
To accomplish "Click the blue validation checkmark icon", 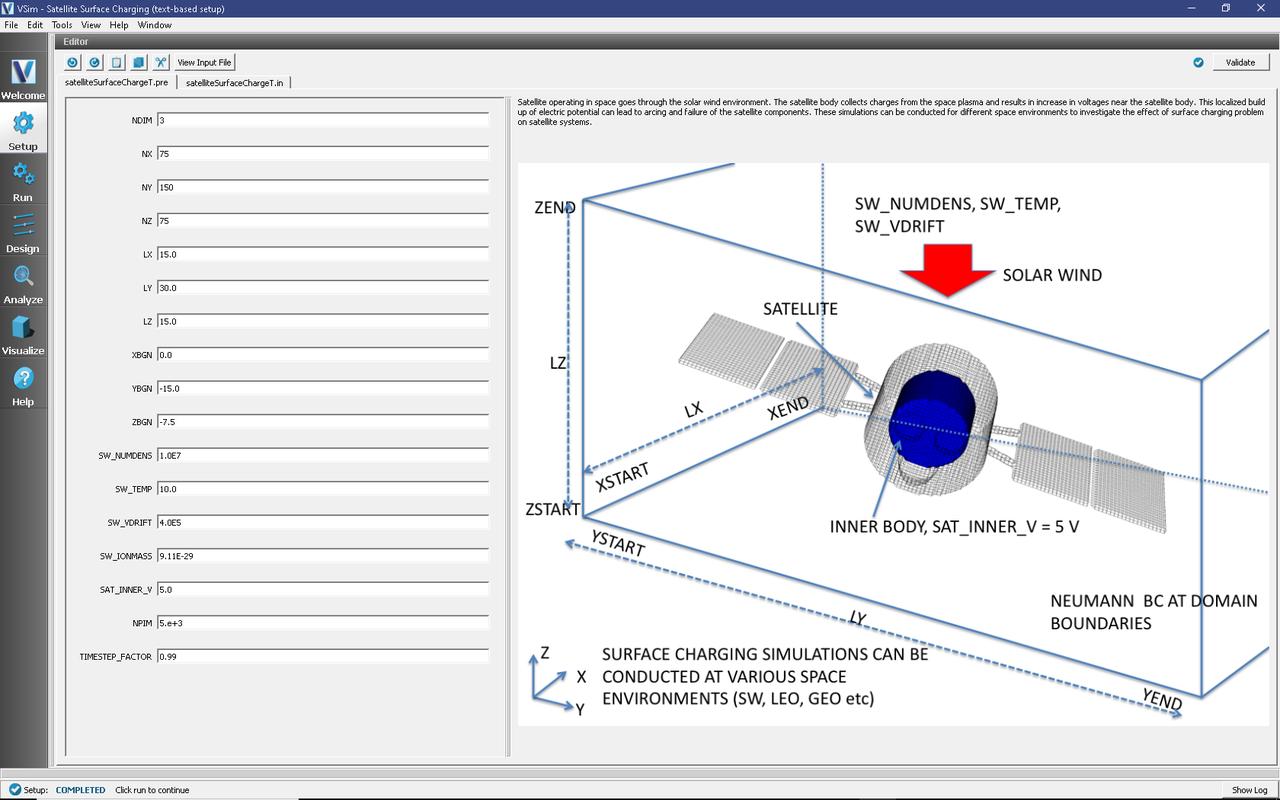I will pos(1198,62).
